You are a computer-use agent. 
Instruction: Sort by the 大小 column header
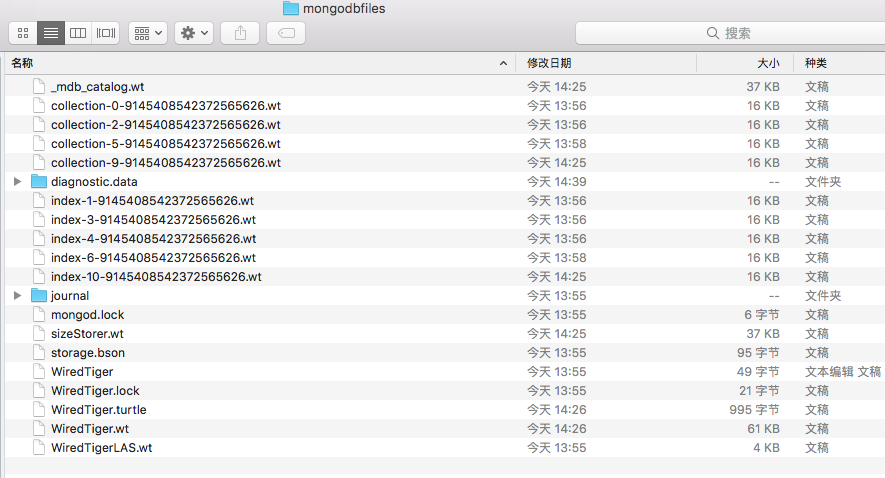pyautogui.click(x=745, y=63)
